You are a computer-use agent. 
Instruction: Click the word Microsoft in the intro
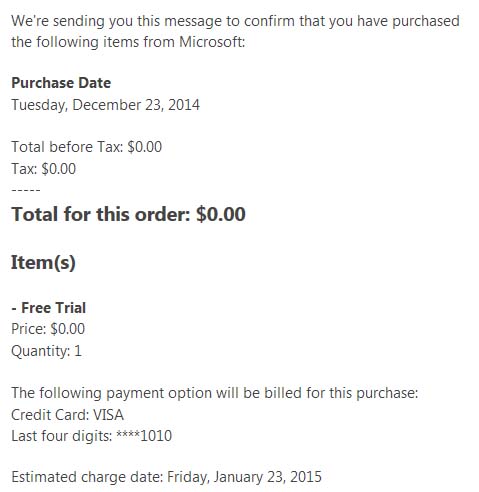(212, 42)
